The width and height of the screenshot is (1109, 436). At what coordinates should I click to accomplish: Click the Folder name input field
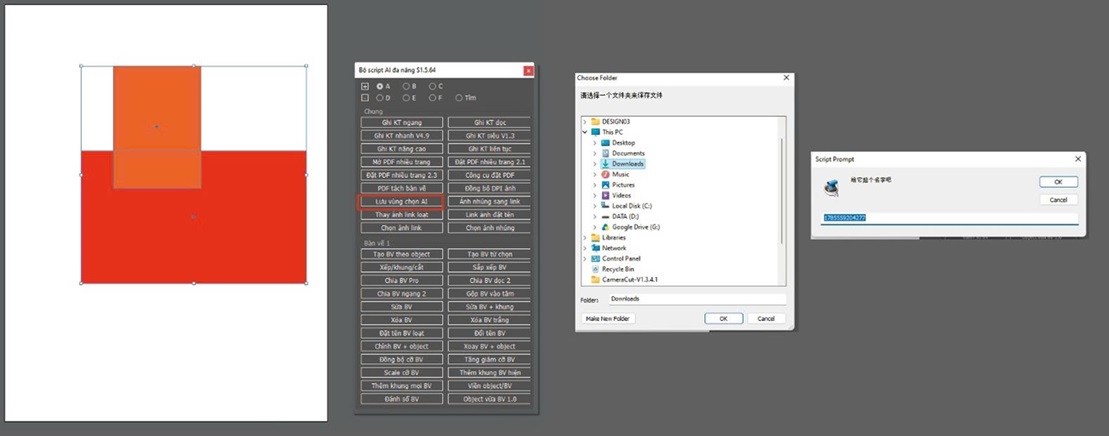click(x=697, y=299)
